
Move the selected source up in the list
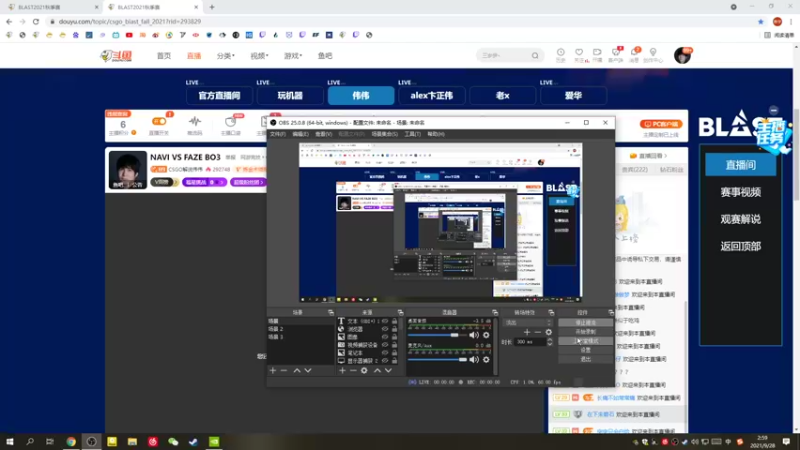click(x=377, y=370)
